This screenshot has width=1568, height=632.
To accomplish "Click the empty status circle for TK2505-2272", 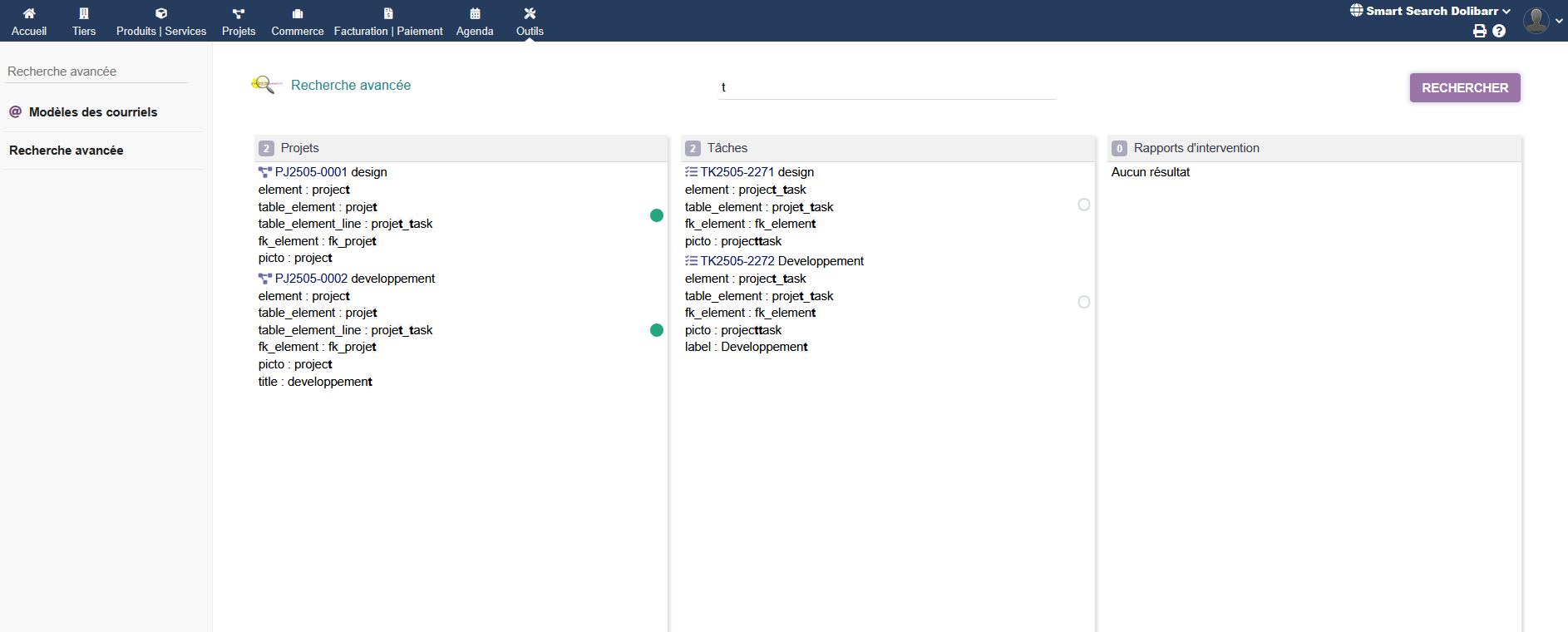I will (x=1084, y=302).
